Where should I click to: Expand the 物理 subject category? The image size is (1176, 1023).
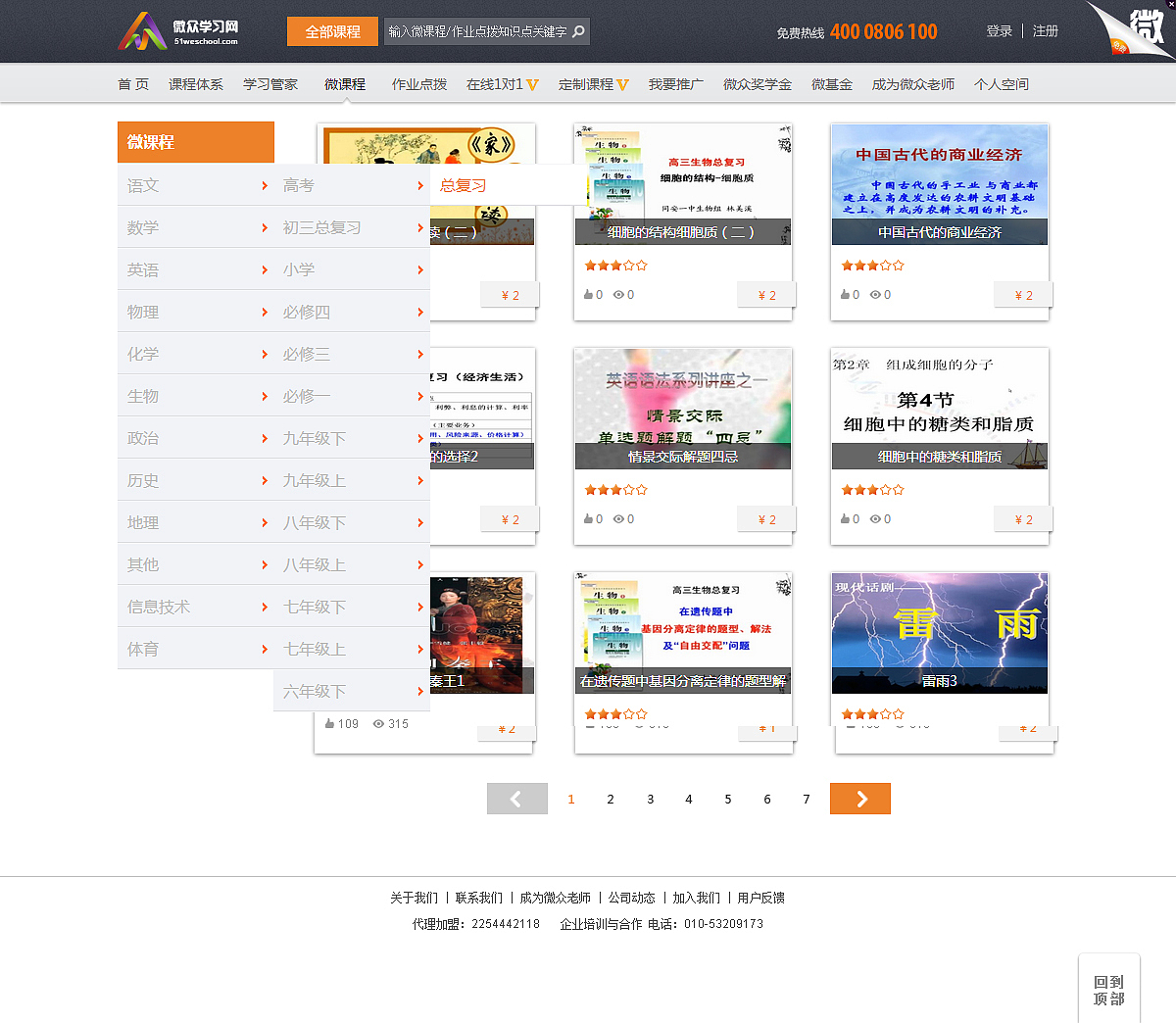click(196, 312)
